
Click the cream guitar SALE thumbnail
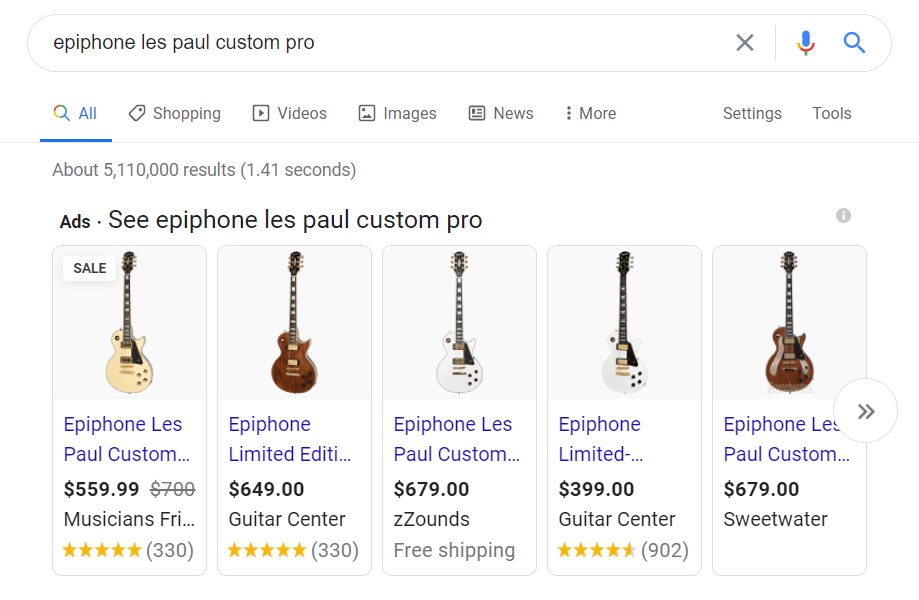129,323
